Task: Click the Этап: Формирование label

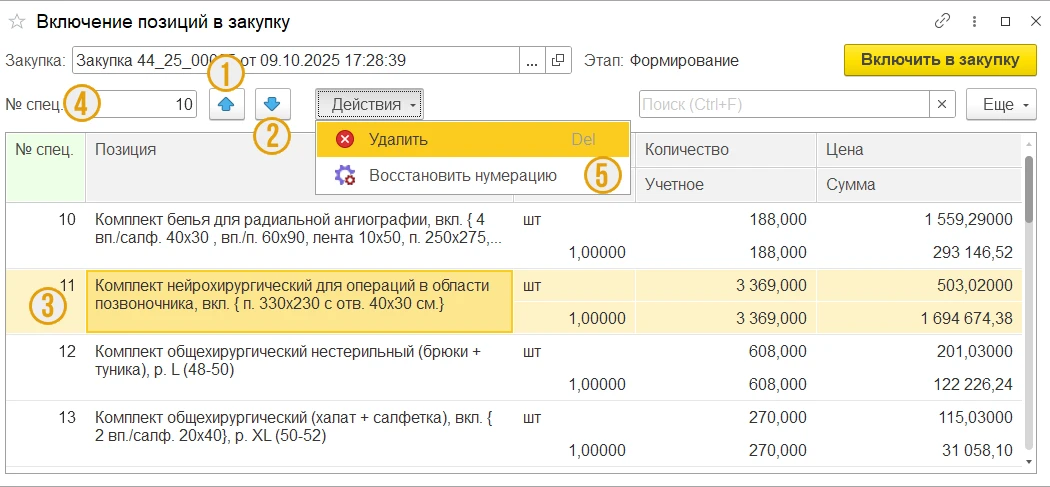Action: [661, 60]
